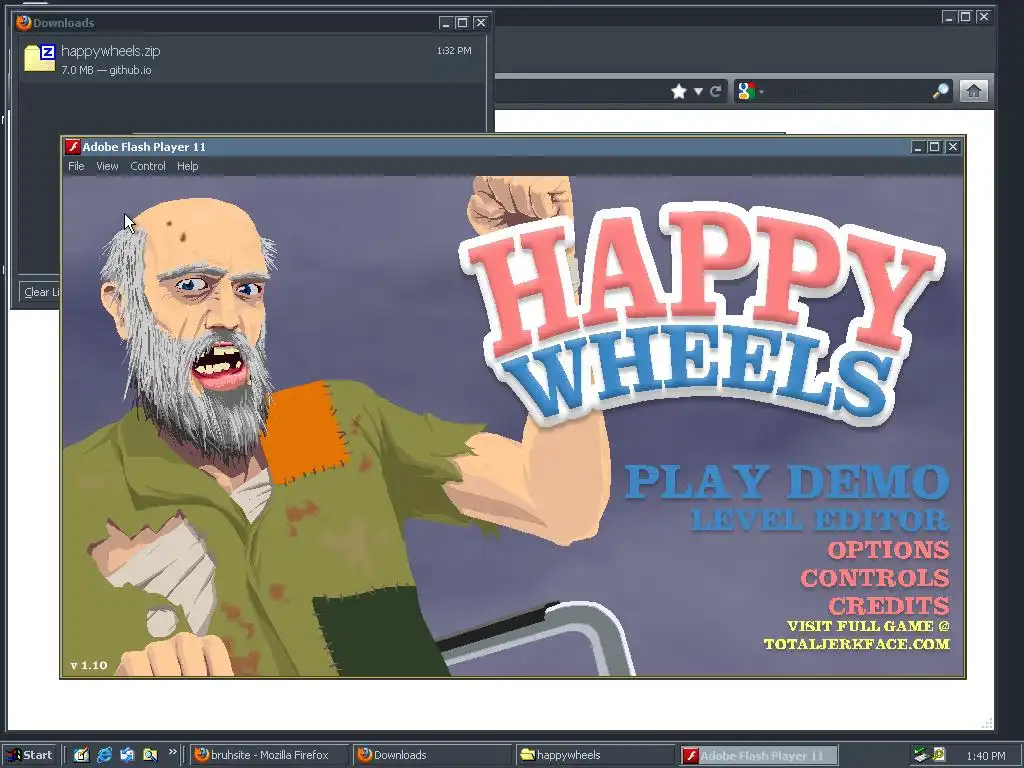Click the magnifying glass search icon

940,91
